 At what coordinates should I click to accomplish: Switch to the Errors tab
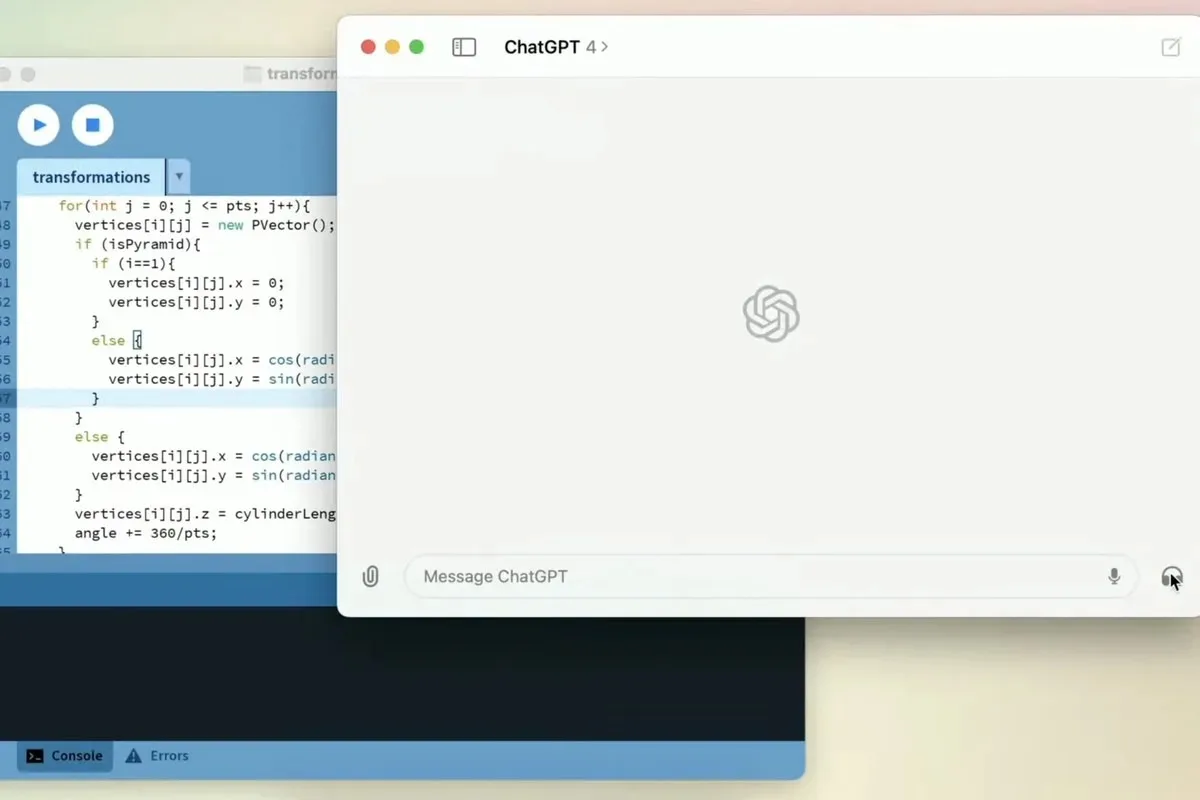(168, 756)
